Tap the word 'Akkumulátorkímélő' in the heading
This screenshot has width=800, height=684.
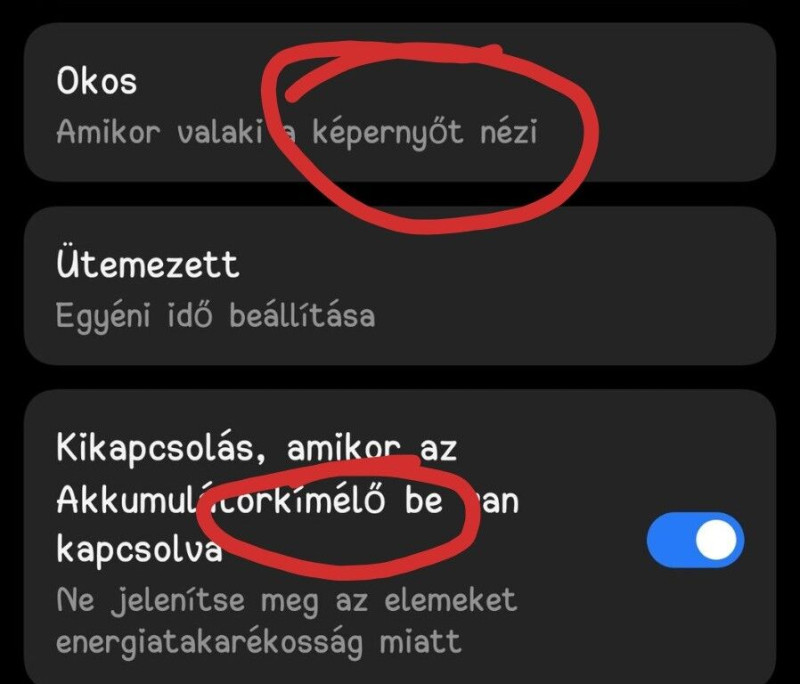pyautogui.click(x=221, y=499)
